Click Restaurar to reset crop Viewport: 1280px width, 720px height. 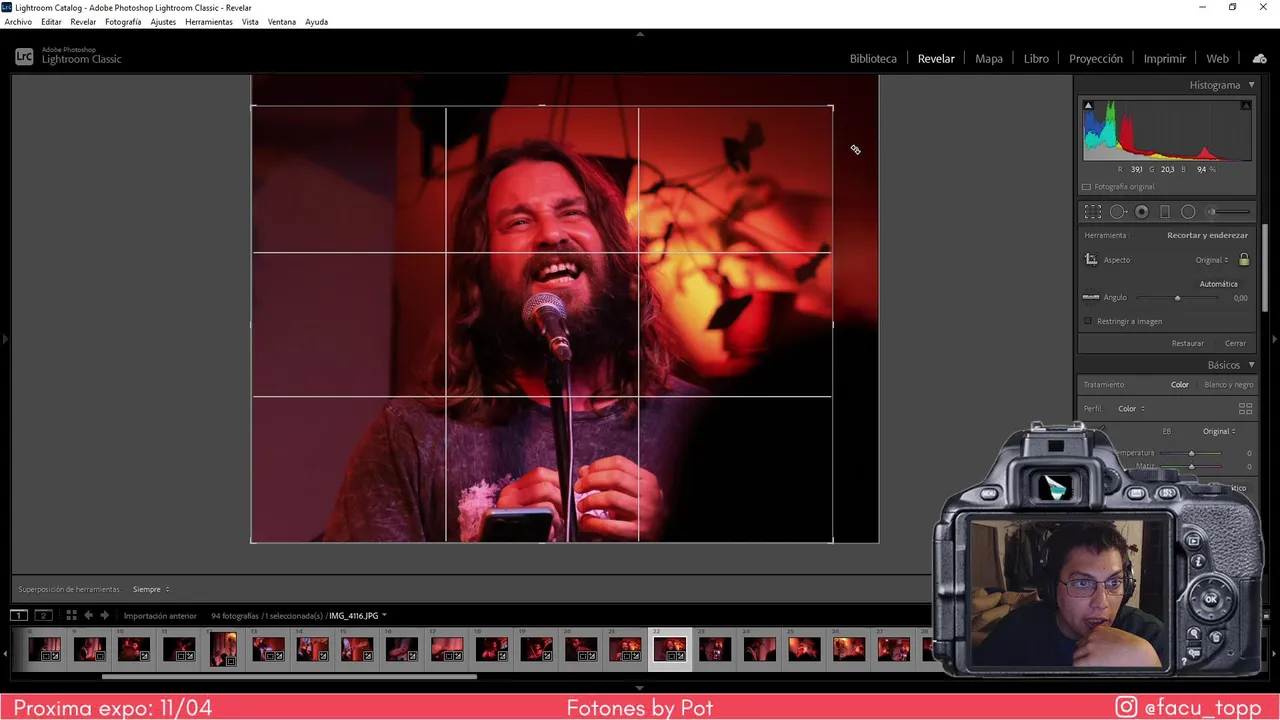click(x=1188, y=343)
